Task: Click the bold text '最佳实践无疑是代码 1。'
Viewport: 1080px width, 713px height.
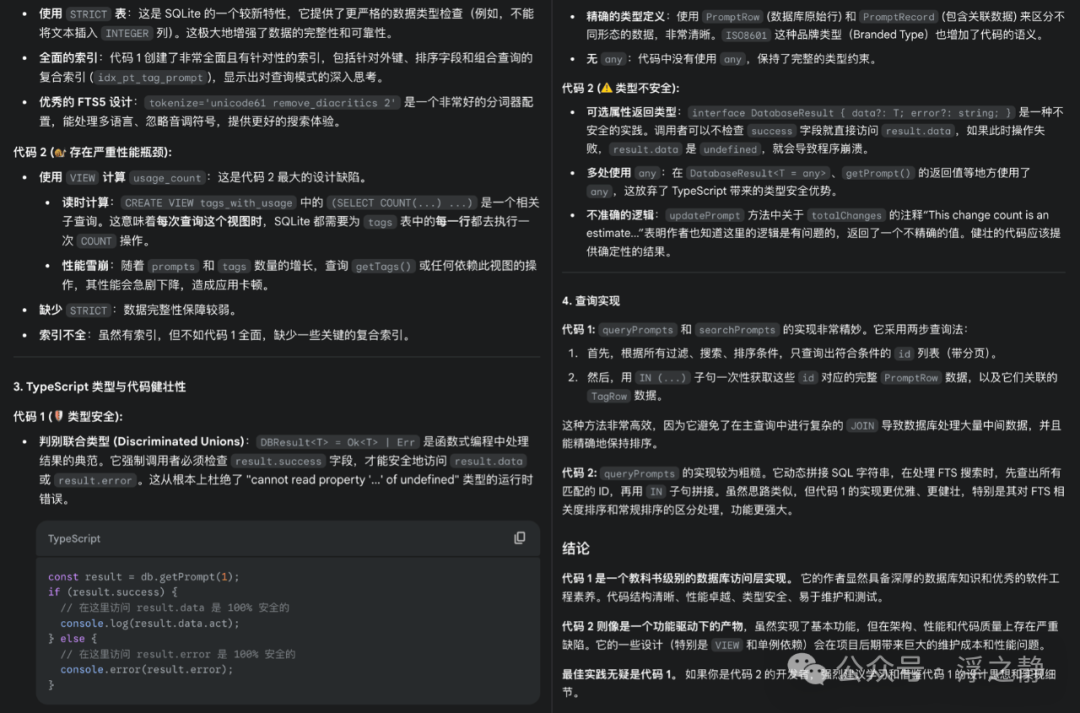Action: [x=621, y=674]
